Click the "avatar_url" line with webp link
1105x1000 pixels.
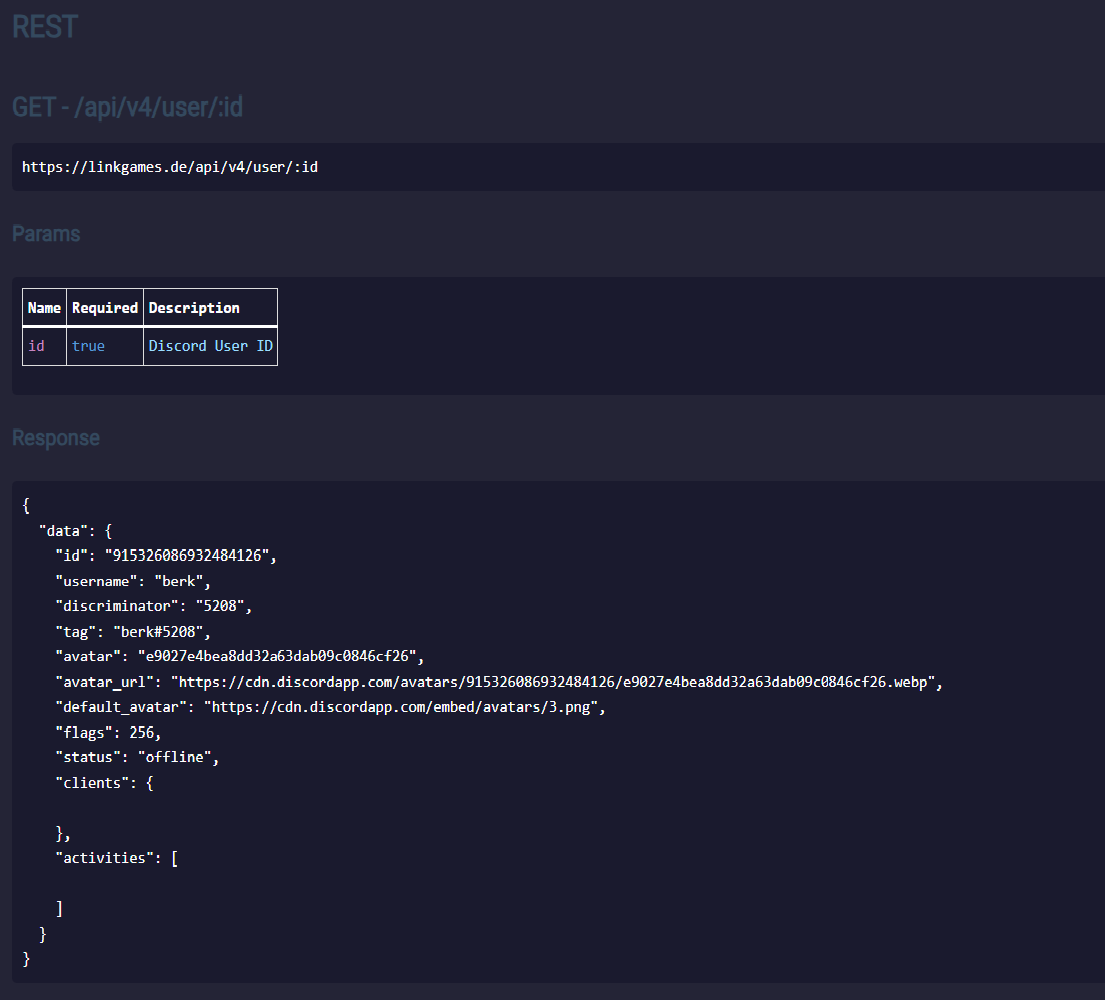499,682
